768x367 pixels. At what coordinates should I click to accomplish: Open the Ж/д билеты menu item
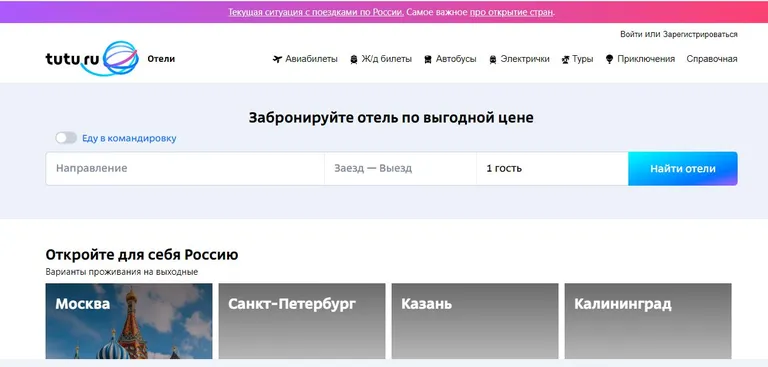386,59
